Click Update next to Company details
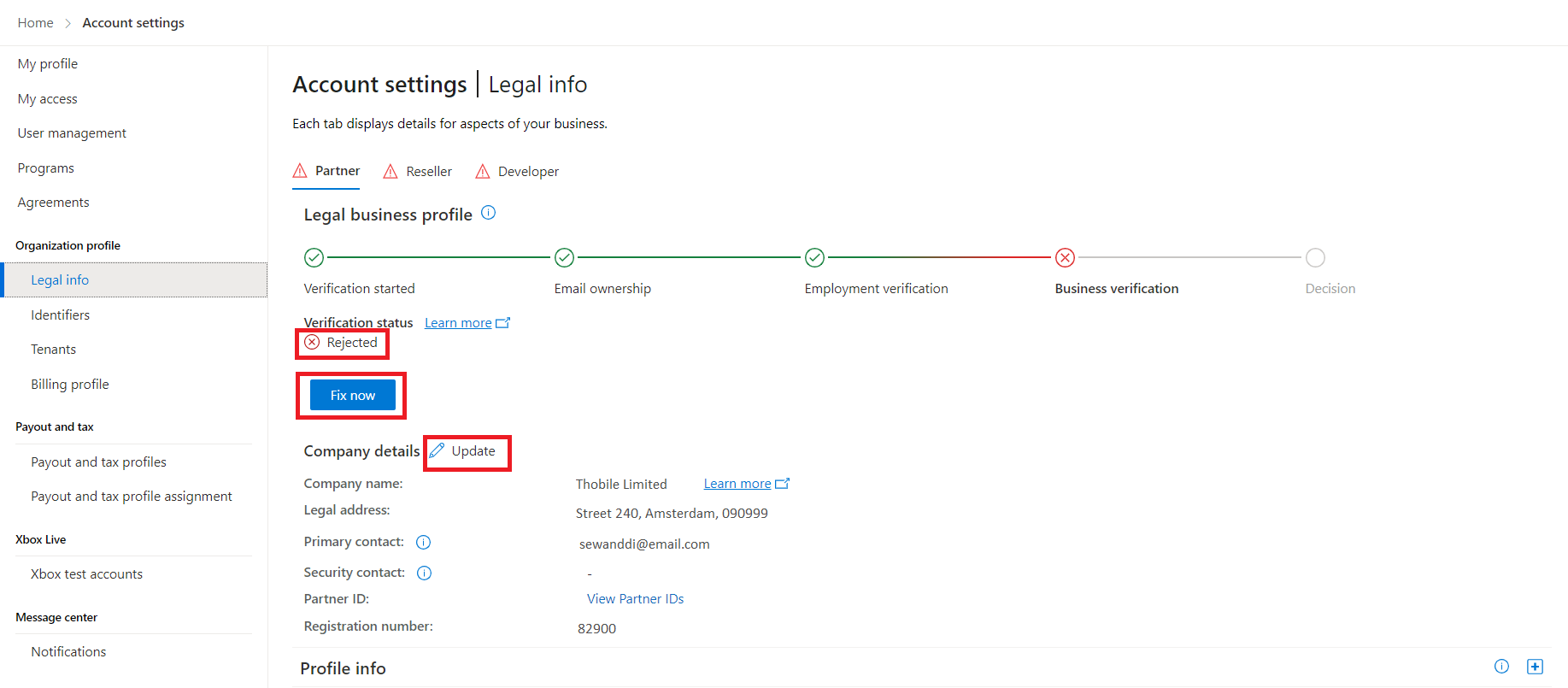 click(x=462, y=451)
